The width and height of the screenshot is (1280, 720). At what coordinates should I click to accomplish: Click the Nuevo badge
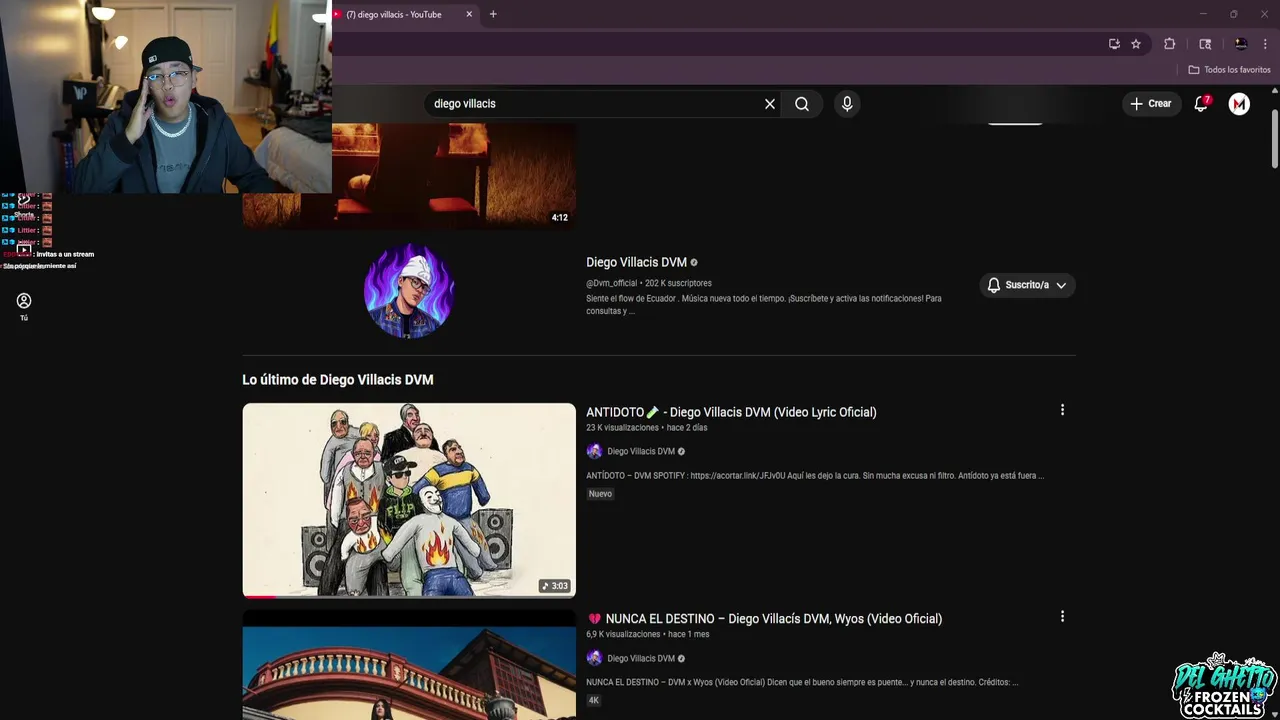point(600,494)
